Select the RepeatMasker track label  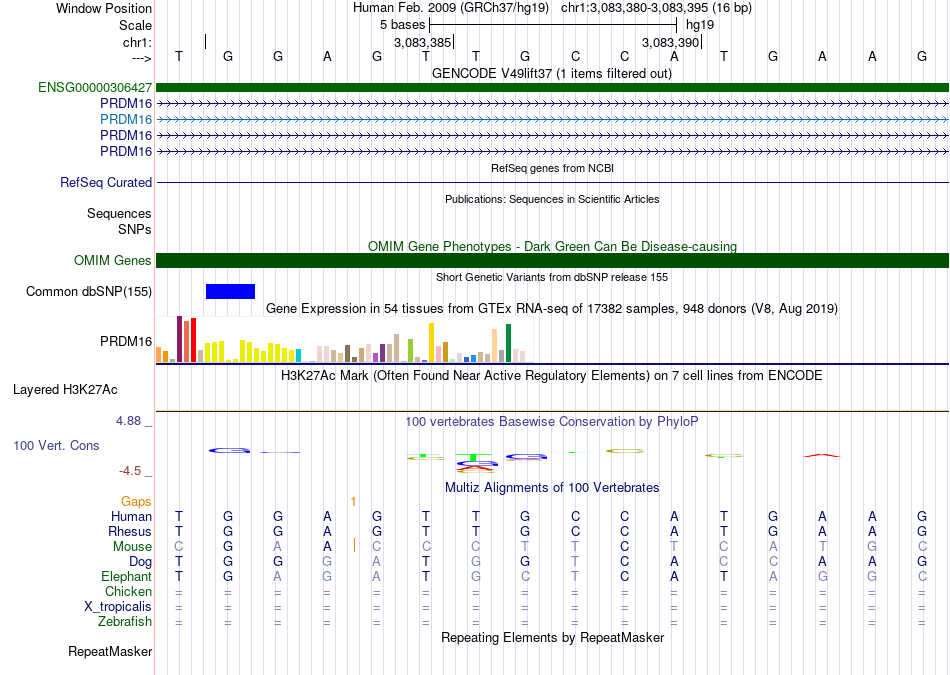click(x=110, y=652)
